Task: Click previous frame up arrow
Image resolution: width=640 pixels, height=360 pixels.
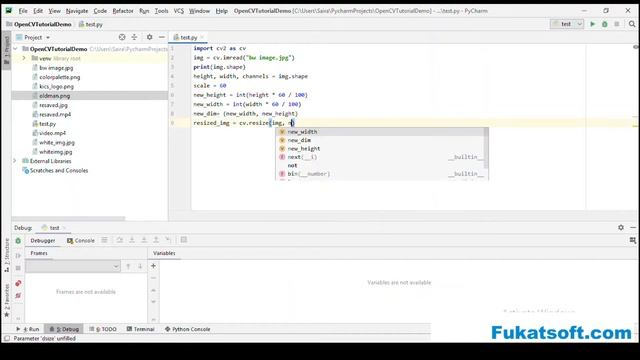Action: (x=128, y=267)
